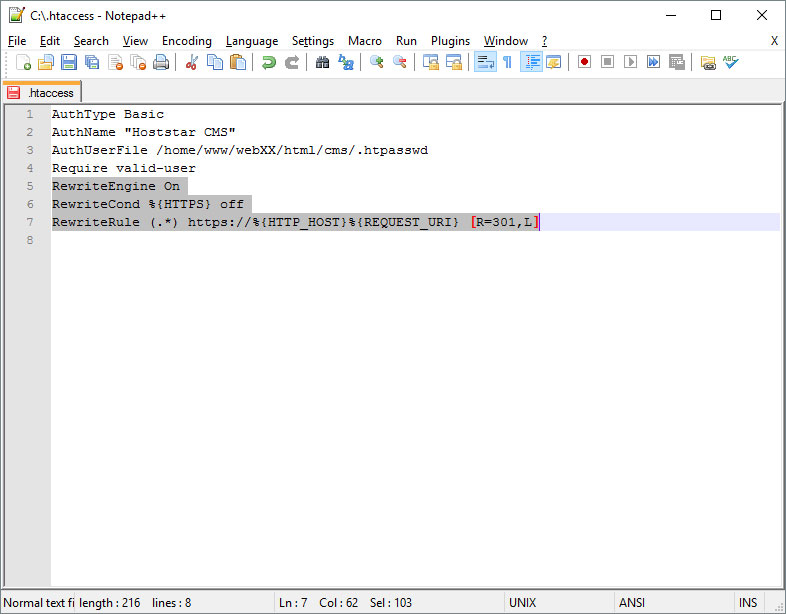
Task: Open the Language menu
Action: coord(252,41)
